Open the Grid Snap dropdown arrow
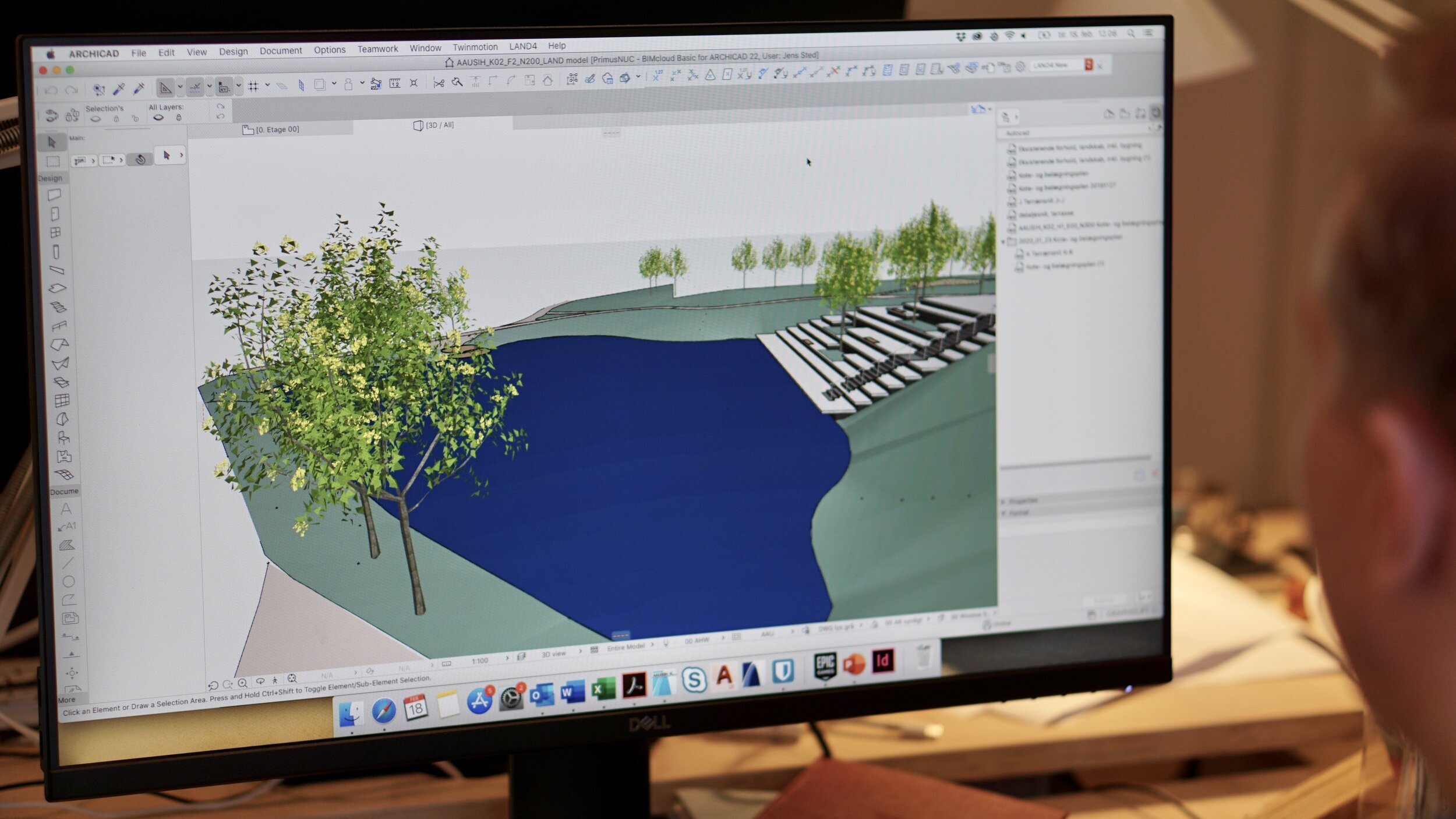Screen dimensions: 1456x819 267,85
